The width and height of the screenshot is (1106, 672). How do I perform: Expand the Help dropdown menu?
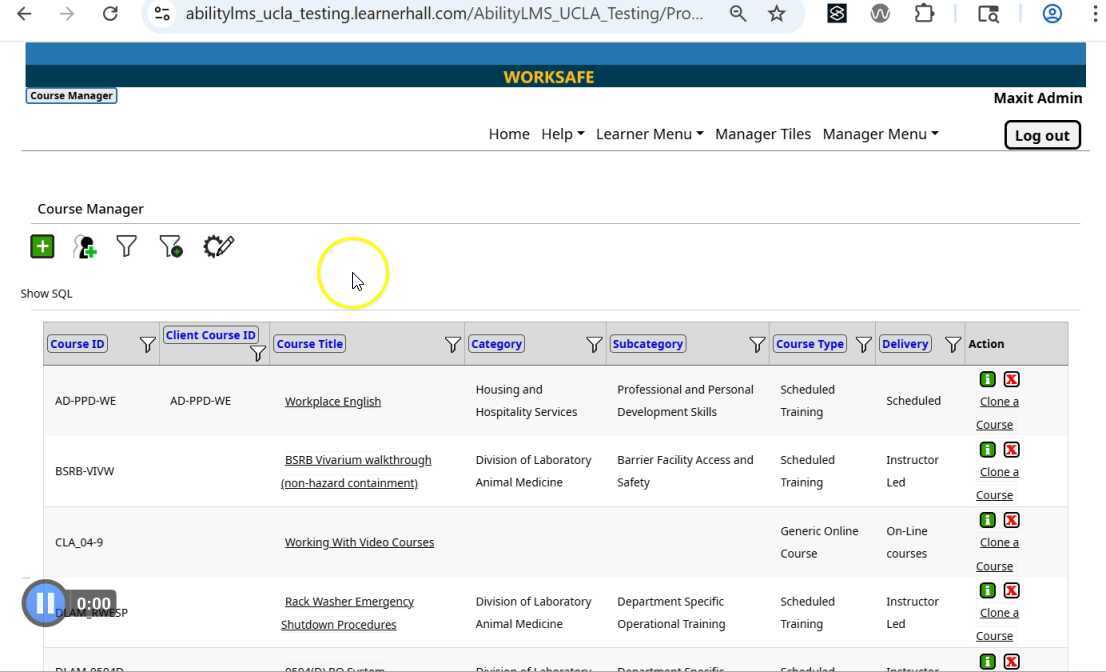pos(562,134)
